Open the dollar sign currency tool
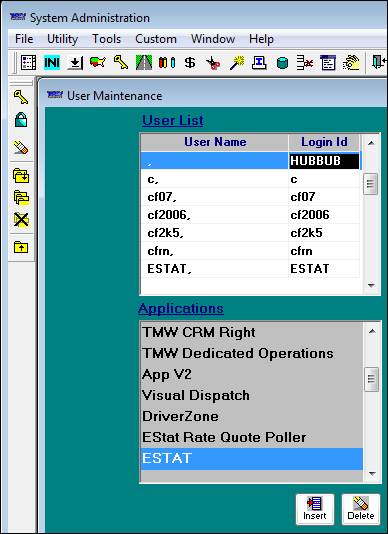Image resolution: width=388 pixels, height=534 pixels. 190,63
